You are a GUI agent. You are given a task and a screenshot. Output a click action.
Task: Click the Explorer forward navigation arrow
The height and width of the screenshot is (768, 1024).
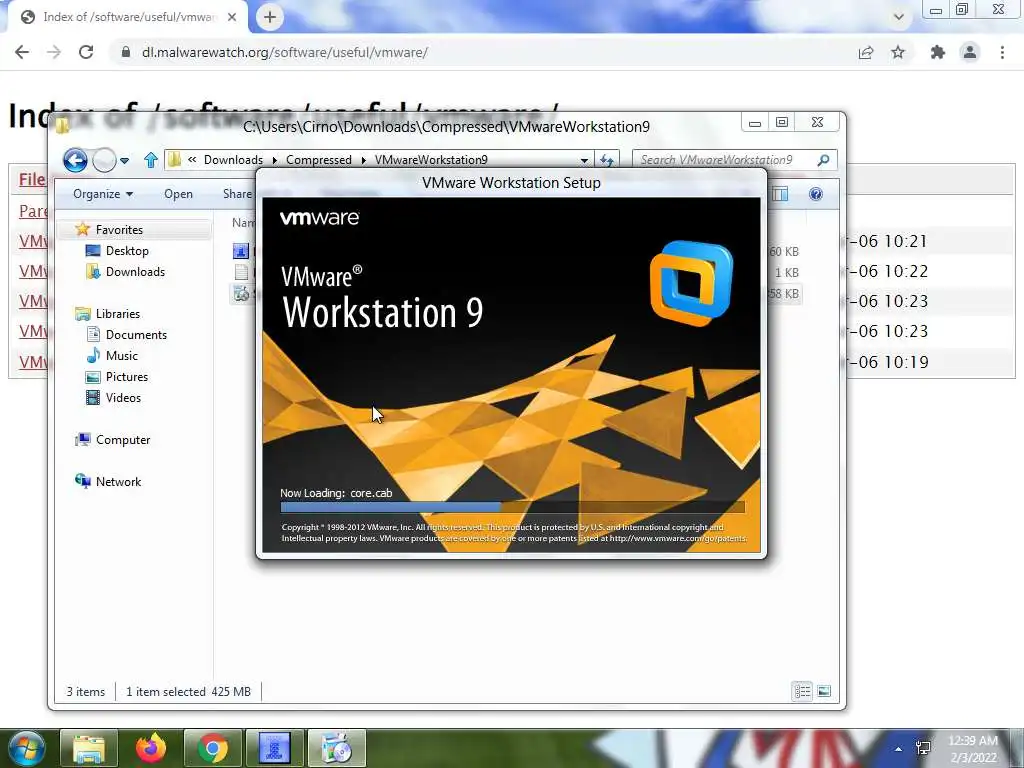click(104, 159)
